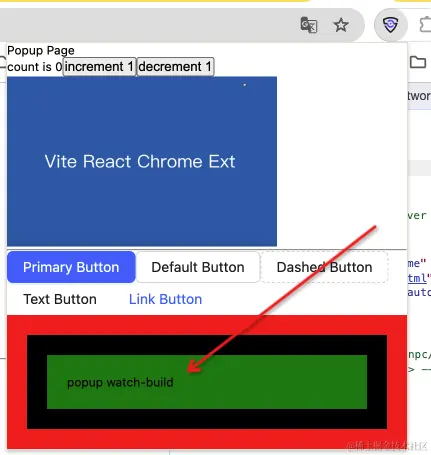Click the underlined tml link in DevTools

[x=417, y=278]
